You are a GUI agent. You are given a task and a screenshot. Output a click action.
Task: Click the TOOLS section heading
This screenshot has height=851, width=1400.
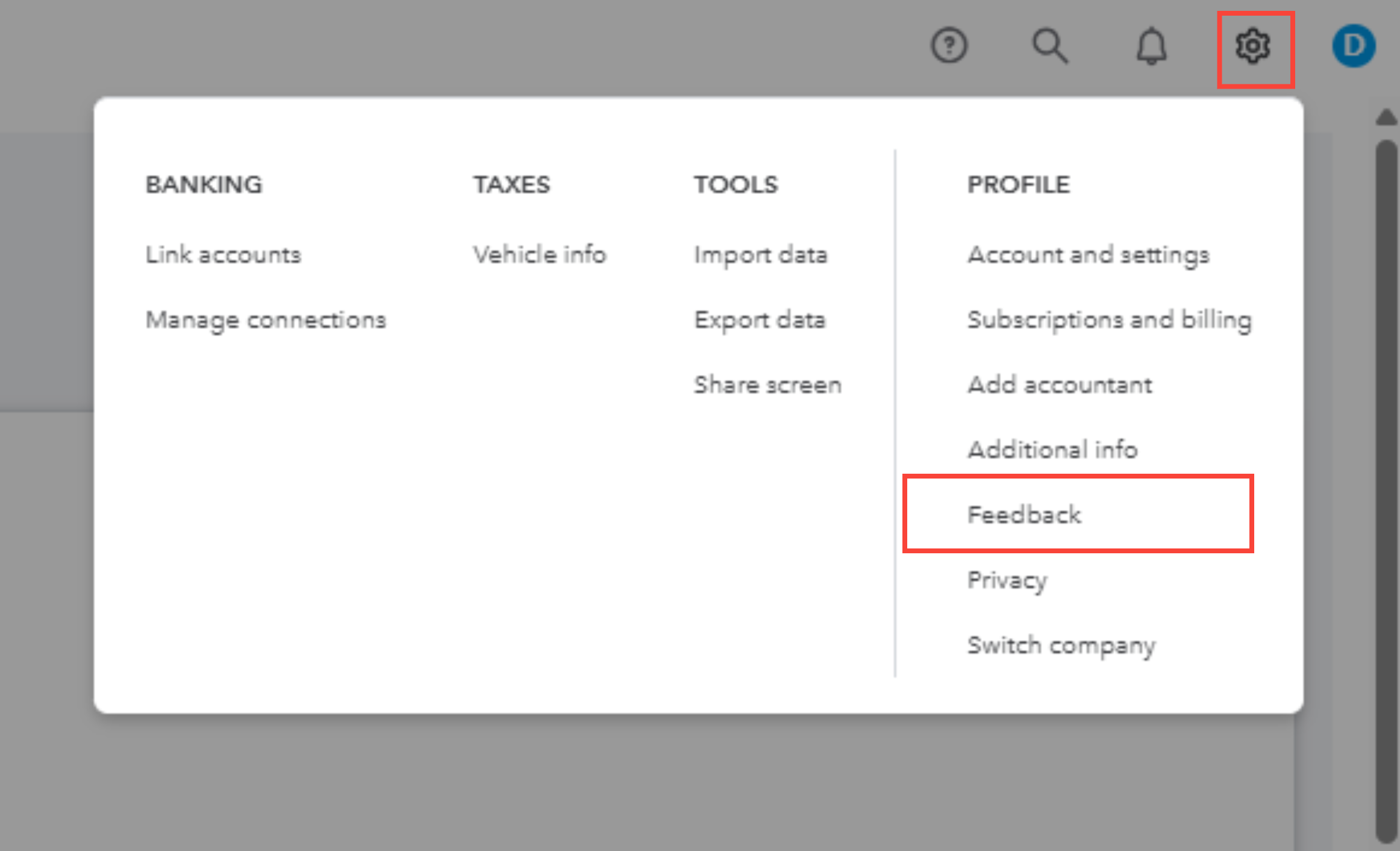click(736, 185)
